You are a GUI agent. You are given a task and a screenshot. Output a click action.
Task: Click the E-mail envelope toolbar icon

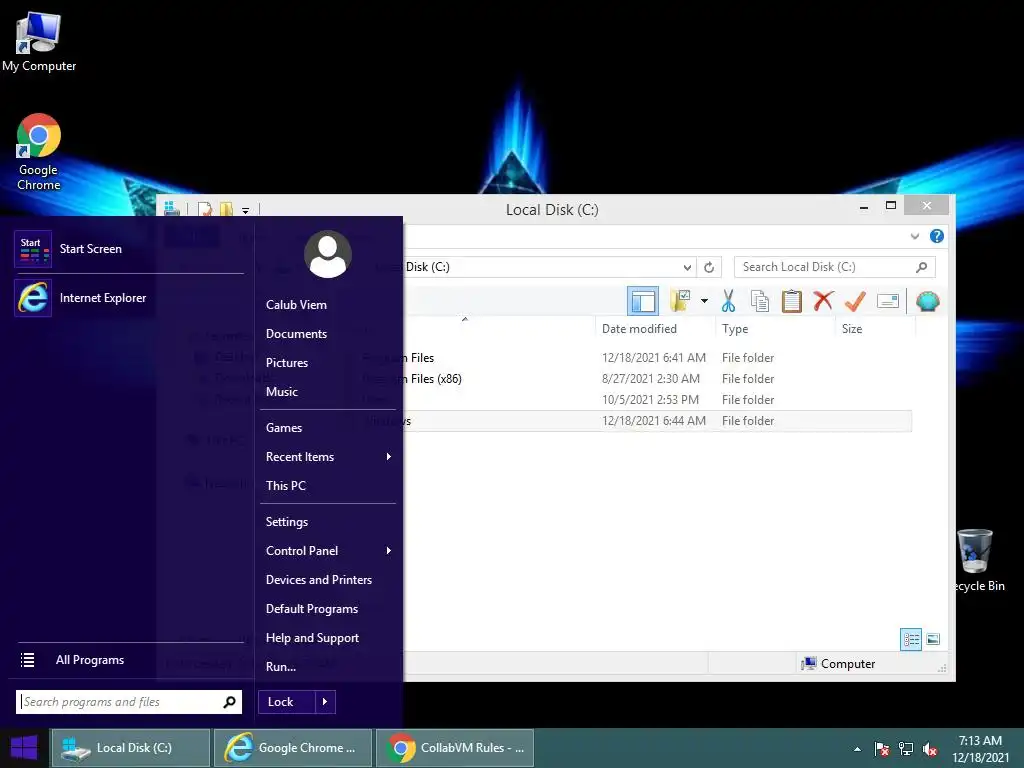(888, 301)
